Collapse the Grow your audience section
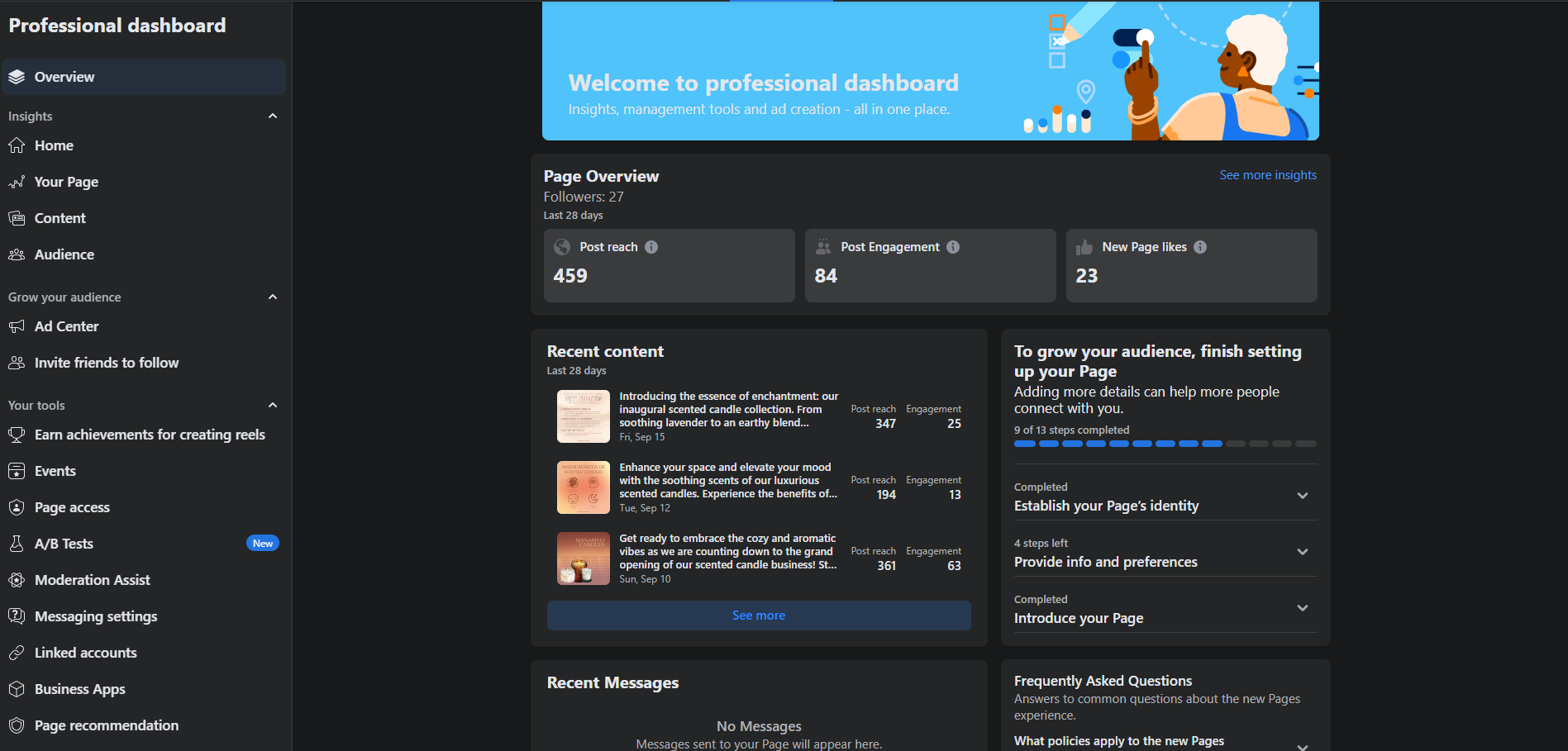Screen dimensions: 1568x751 [x=273, y=297]
